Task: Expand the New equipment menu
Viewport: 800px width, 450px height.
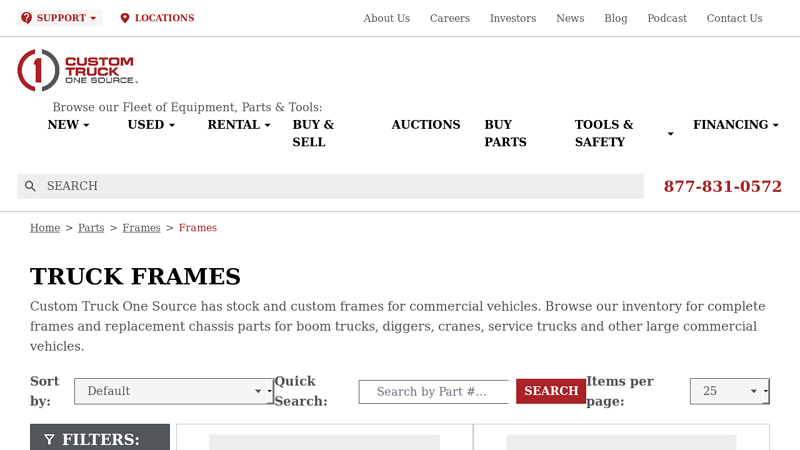Action: coord(68,124)
